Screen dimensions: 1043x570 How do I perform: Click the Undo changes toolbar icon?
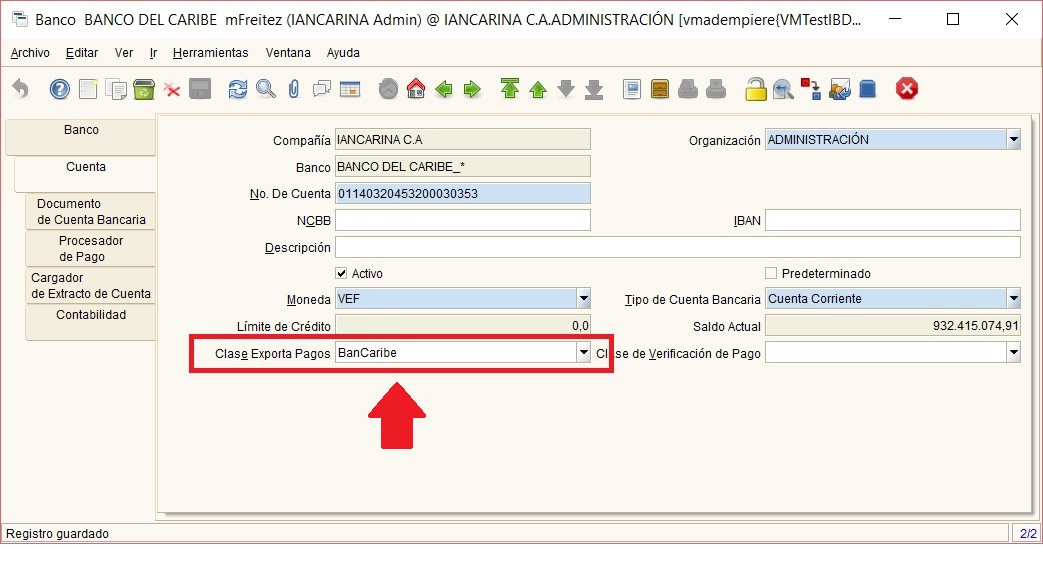click(x=21, y=88)
